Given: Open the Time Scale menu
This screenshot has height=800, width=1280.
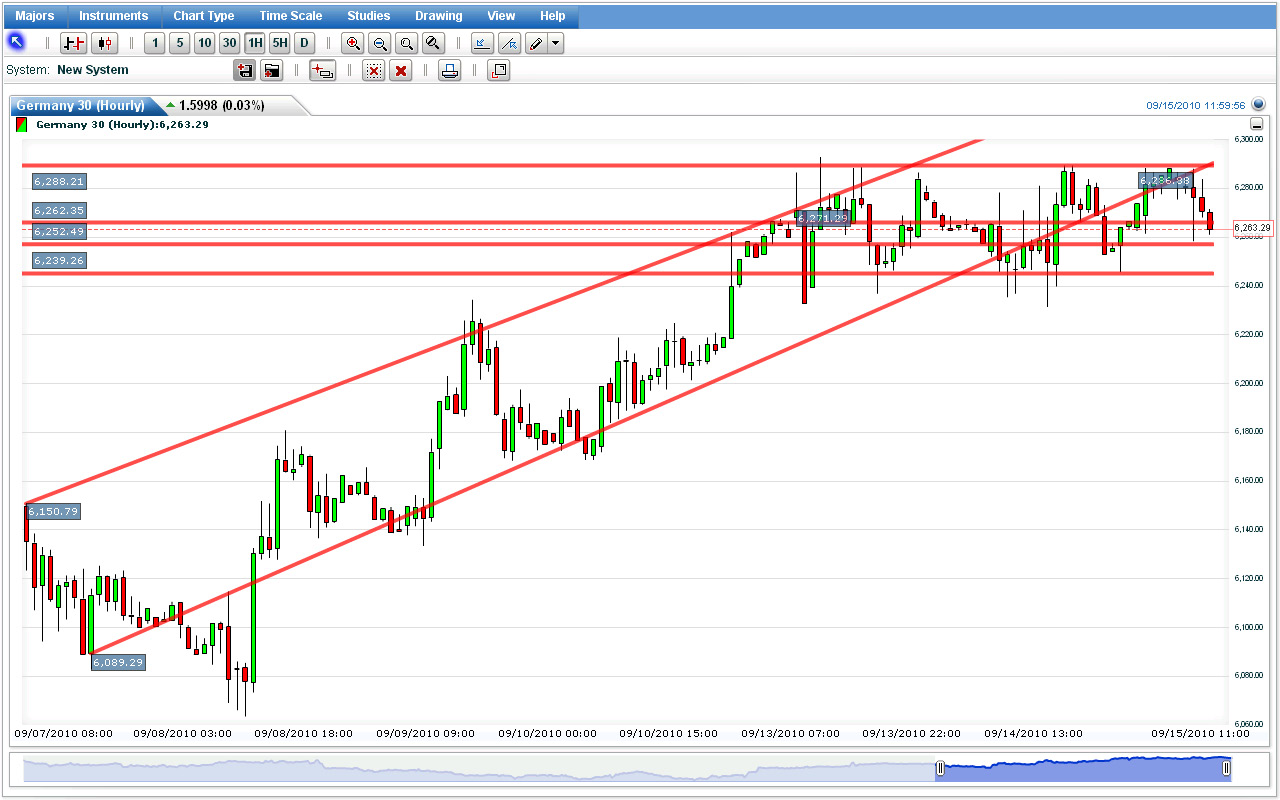Looking at the screenshot, I should tap(290, 16).
